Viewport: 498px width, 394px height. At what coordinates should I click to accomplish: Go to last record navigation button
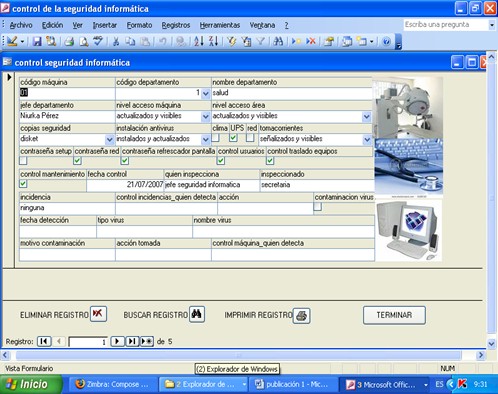pos(132,341)
